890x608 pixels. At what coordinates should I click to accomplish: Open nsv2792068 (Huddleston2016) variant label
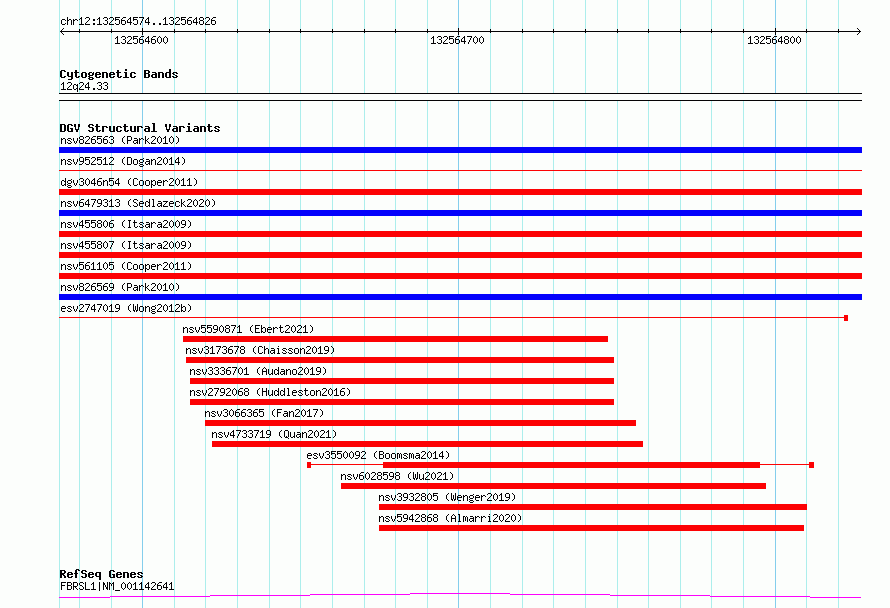coord(270,392)
